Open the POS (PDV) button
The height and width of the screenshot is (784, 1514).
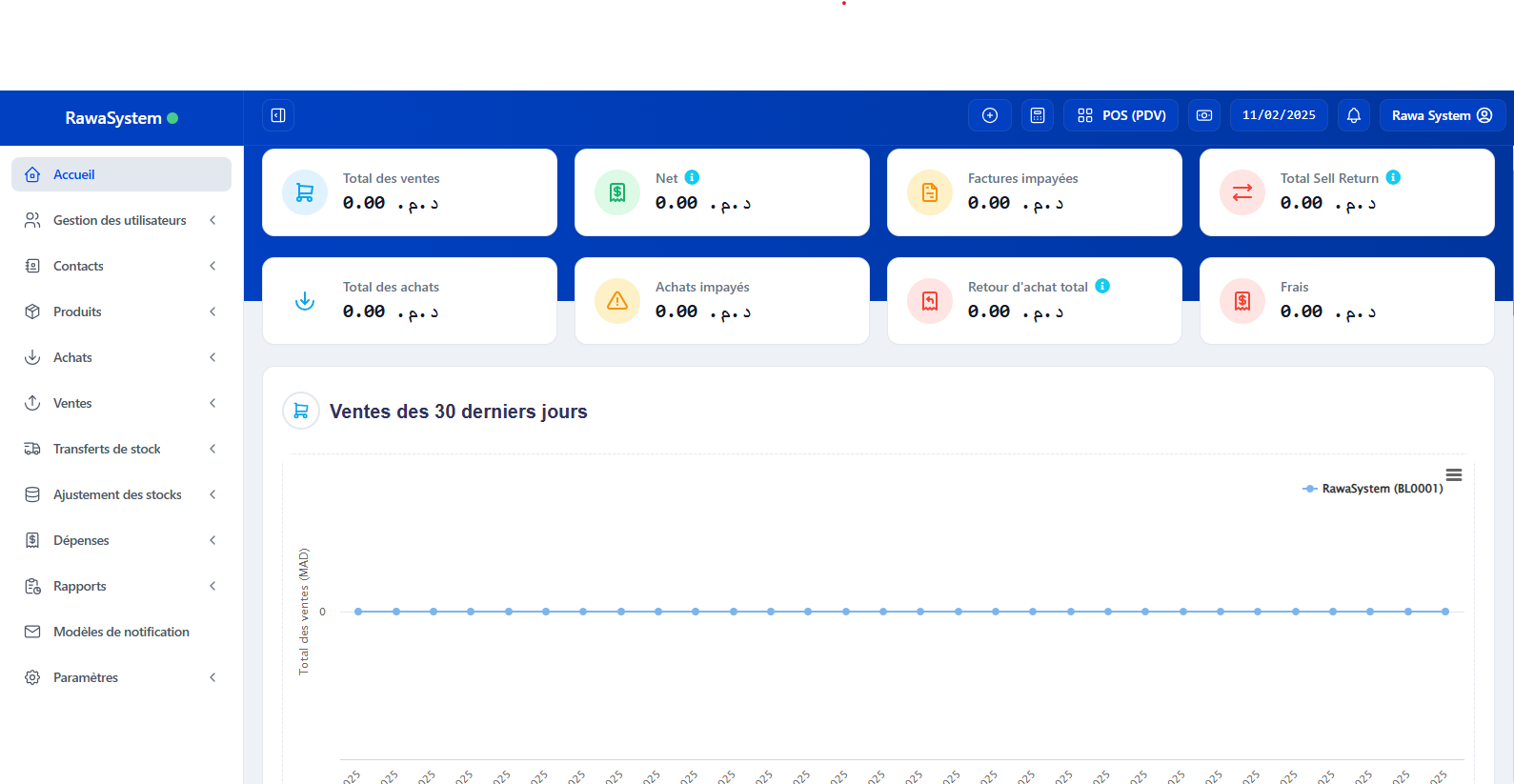[1121, 115]
